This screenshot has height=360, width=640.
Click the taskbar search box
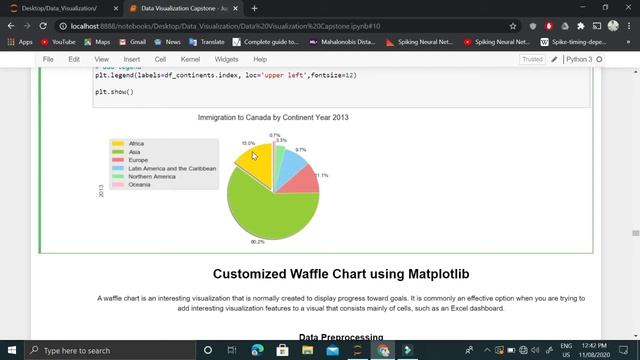click(x=110, y=350)
